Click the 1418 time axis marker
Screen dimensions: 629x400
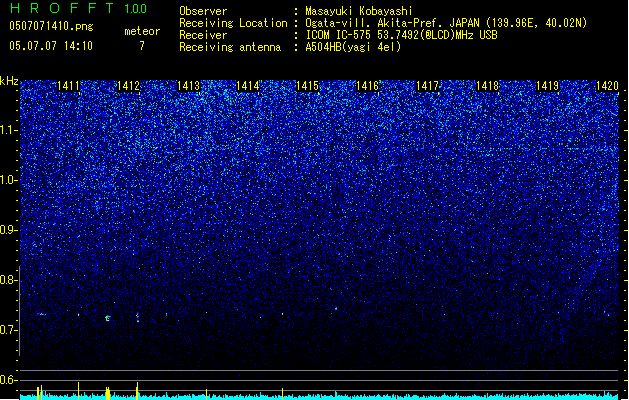[x=487, y=86]
